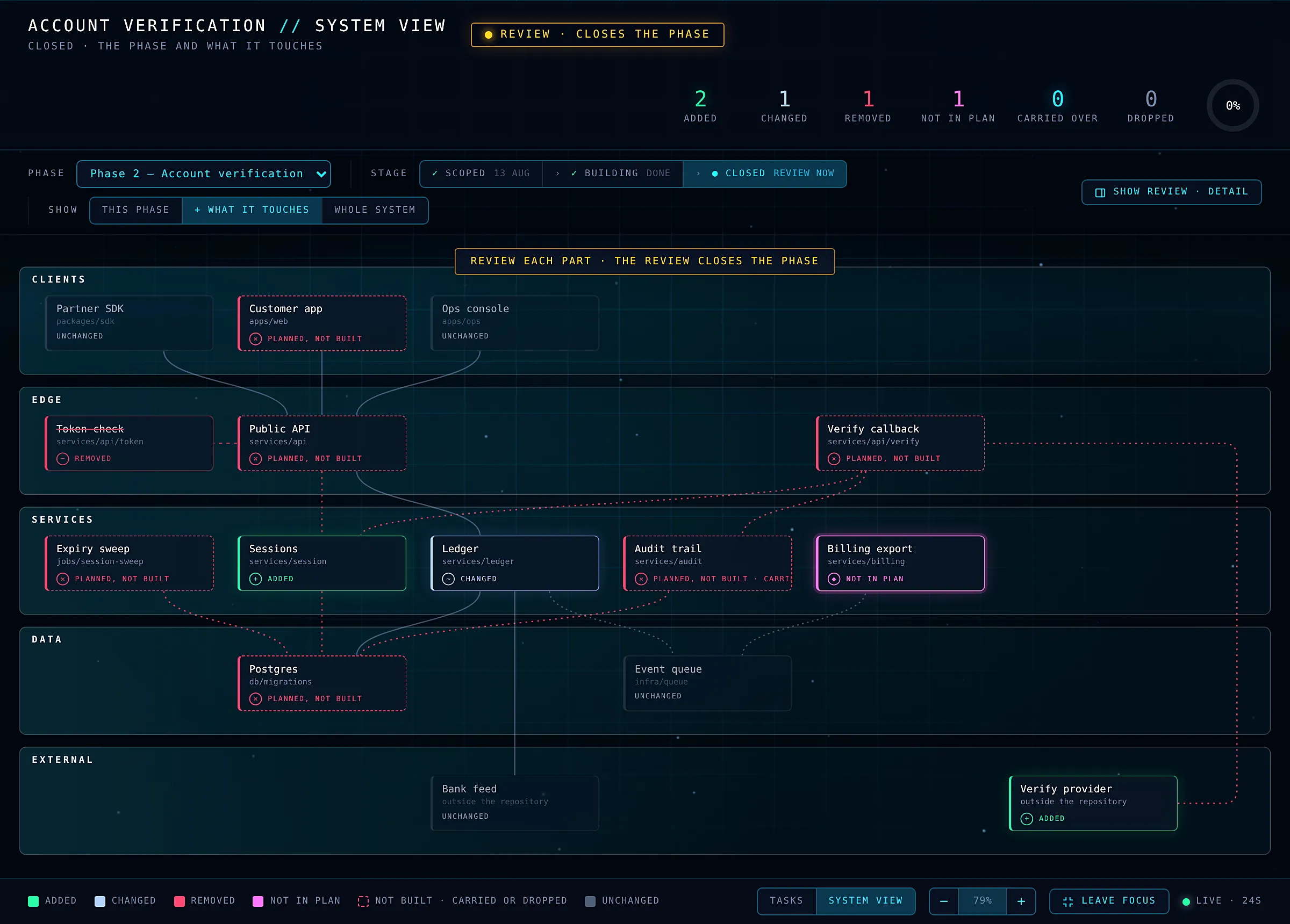Click the Audit trail not-built icon
Screen dimensions: 1290x924
coord(642,579)
